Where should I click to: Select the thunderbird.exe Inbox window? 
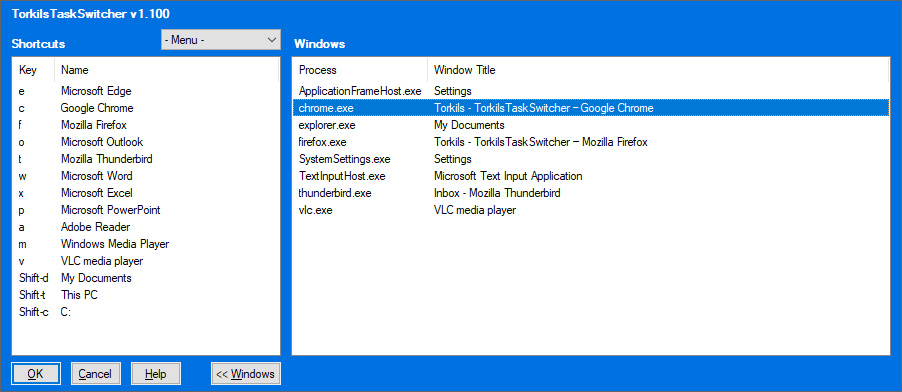[591, 193]
